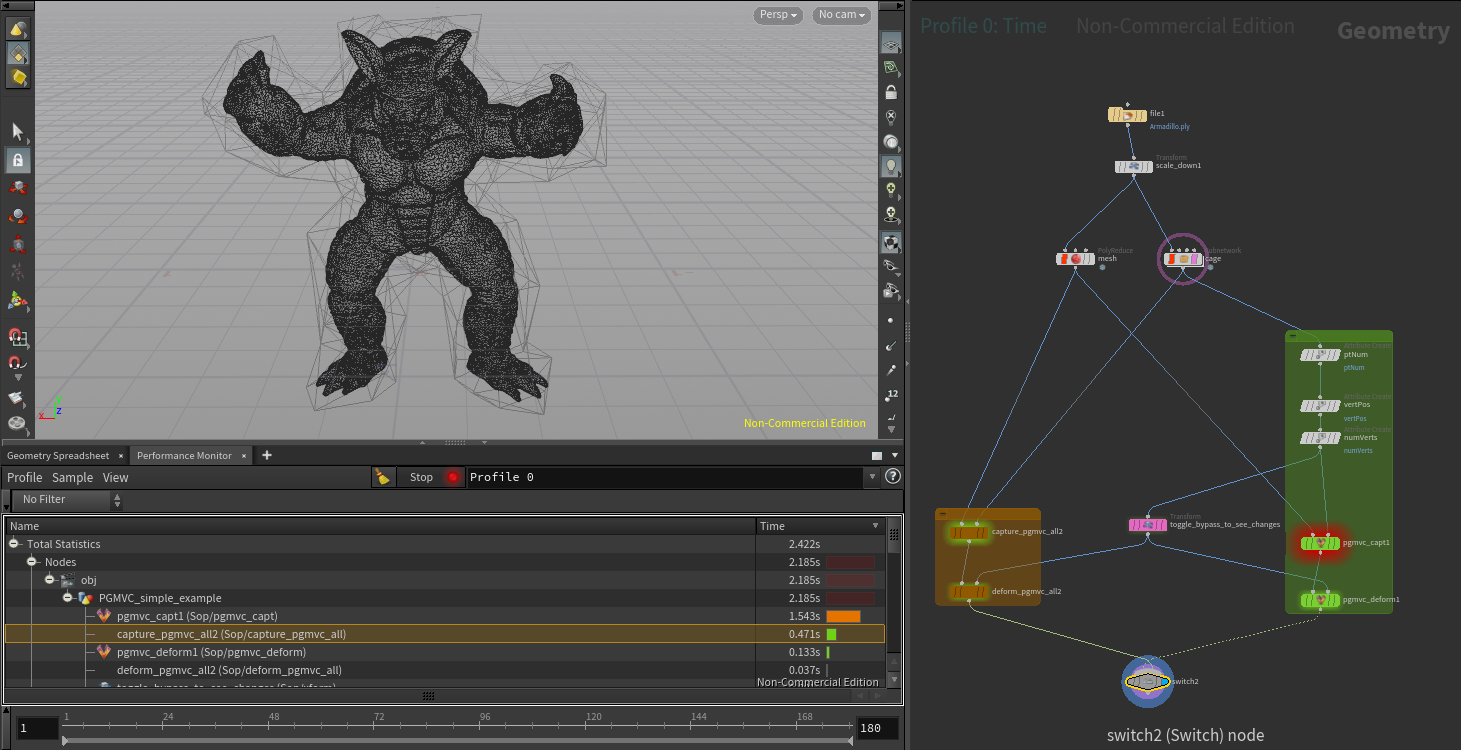Click the range slider bar below the timeline

pyautogui.click(x=456, y=741)
